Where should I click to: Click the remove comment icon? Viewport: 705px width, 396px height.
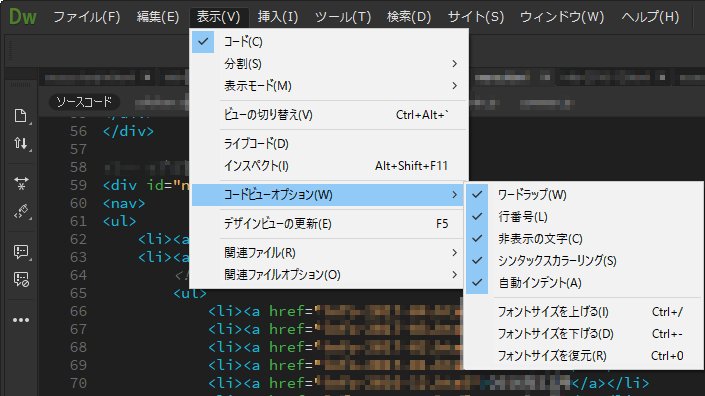tap(21, 280)
